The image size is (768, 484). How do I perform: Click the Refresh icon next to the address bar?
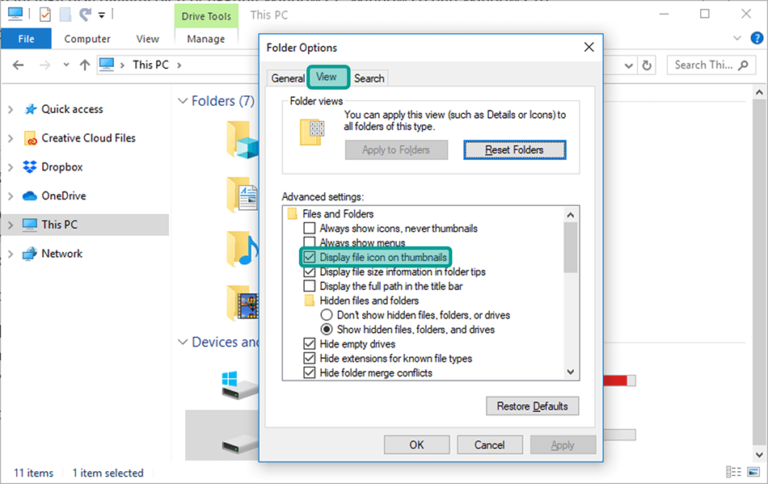click(647, 65)
